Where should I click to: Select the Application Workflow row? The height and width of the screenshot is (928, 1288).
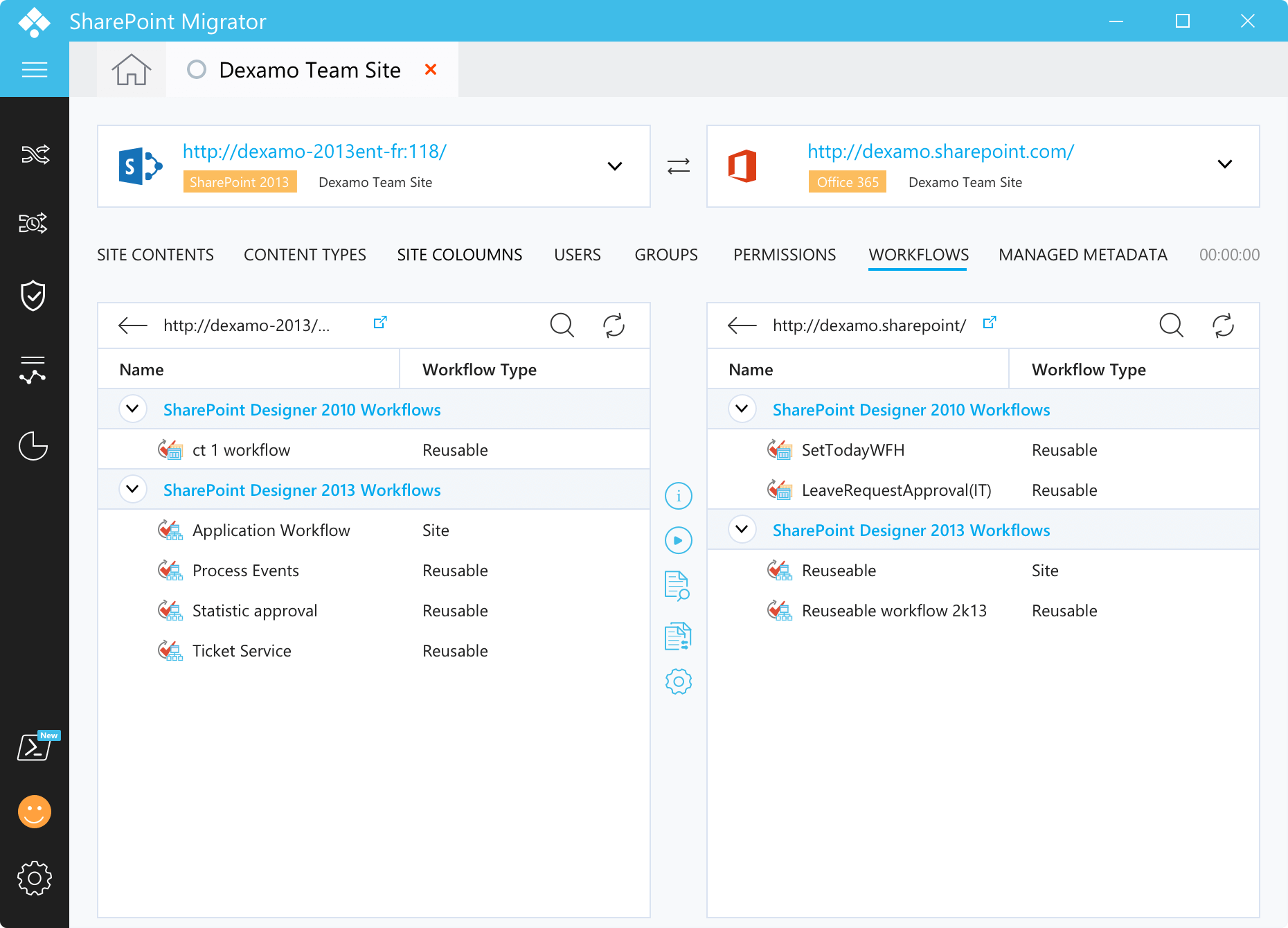[x=374, y=530]
